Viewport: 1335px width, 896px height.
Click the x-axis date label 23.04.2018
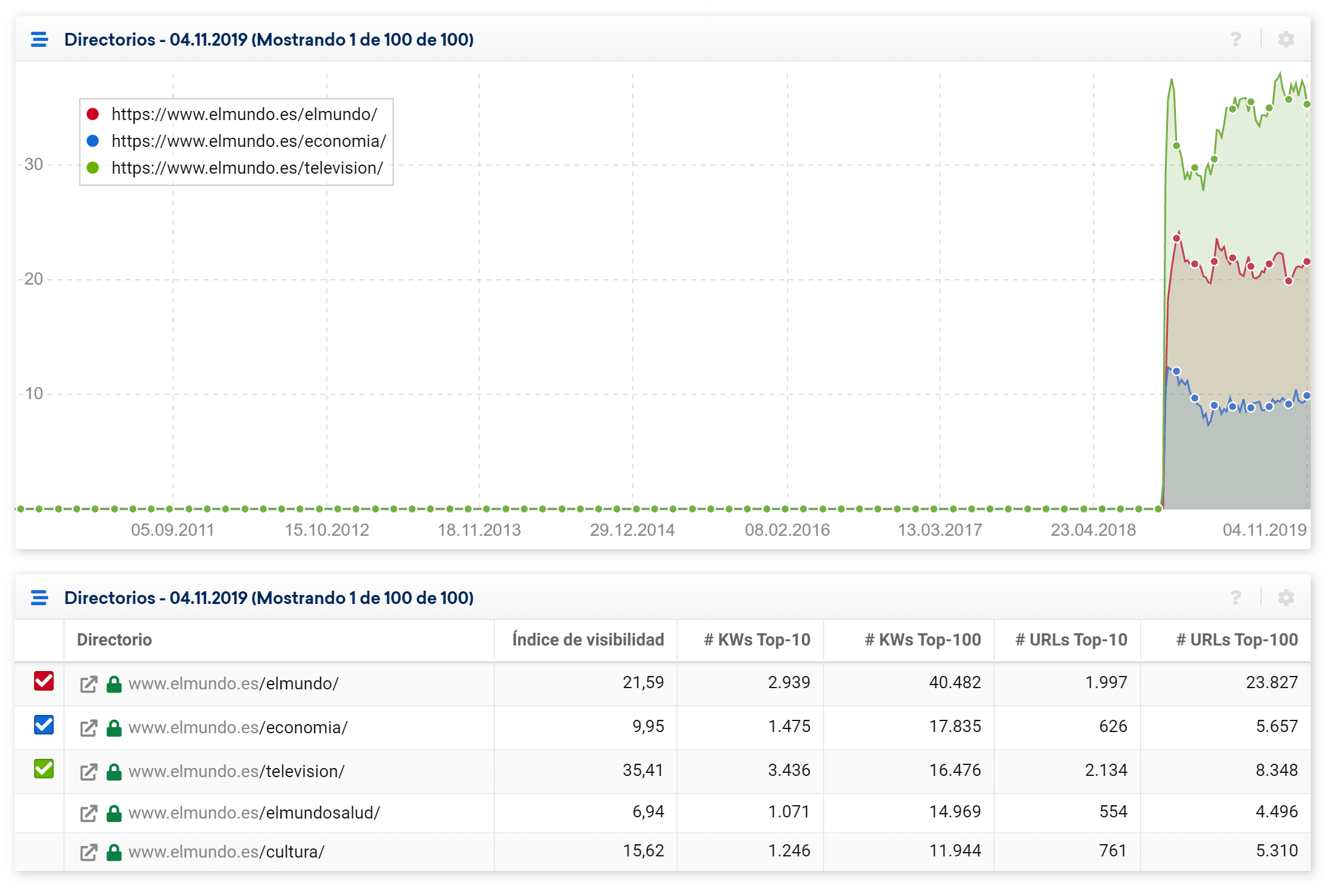tap(1093, 530)
